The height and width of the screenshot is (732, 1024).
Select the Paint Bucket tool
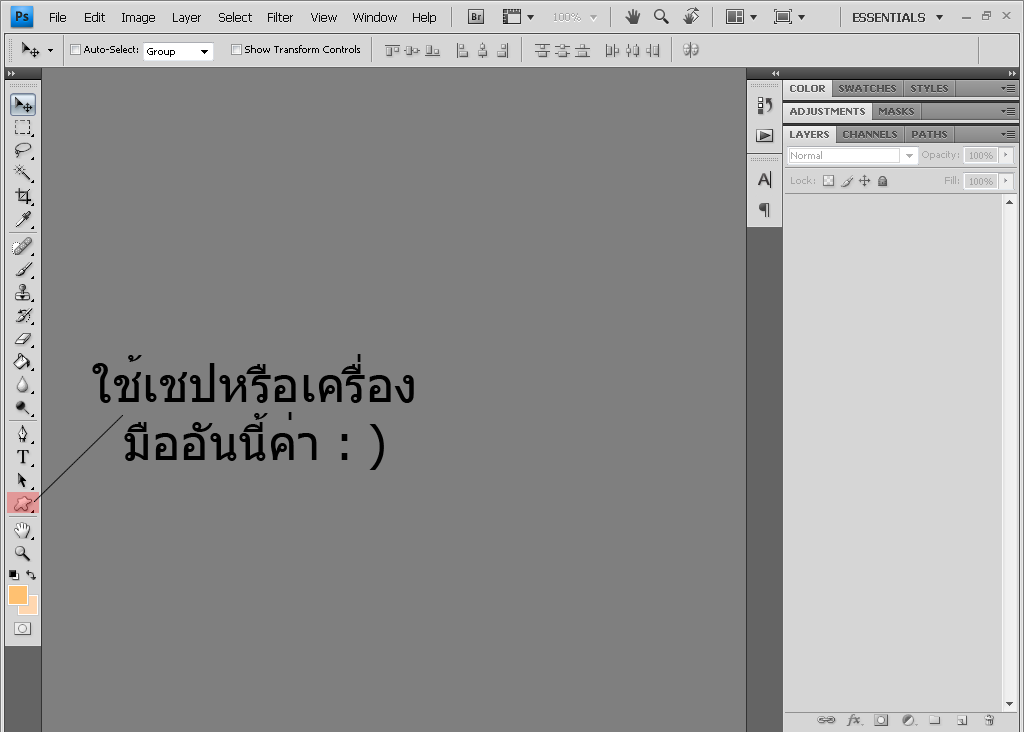click(x=23, y=362)
